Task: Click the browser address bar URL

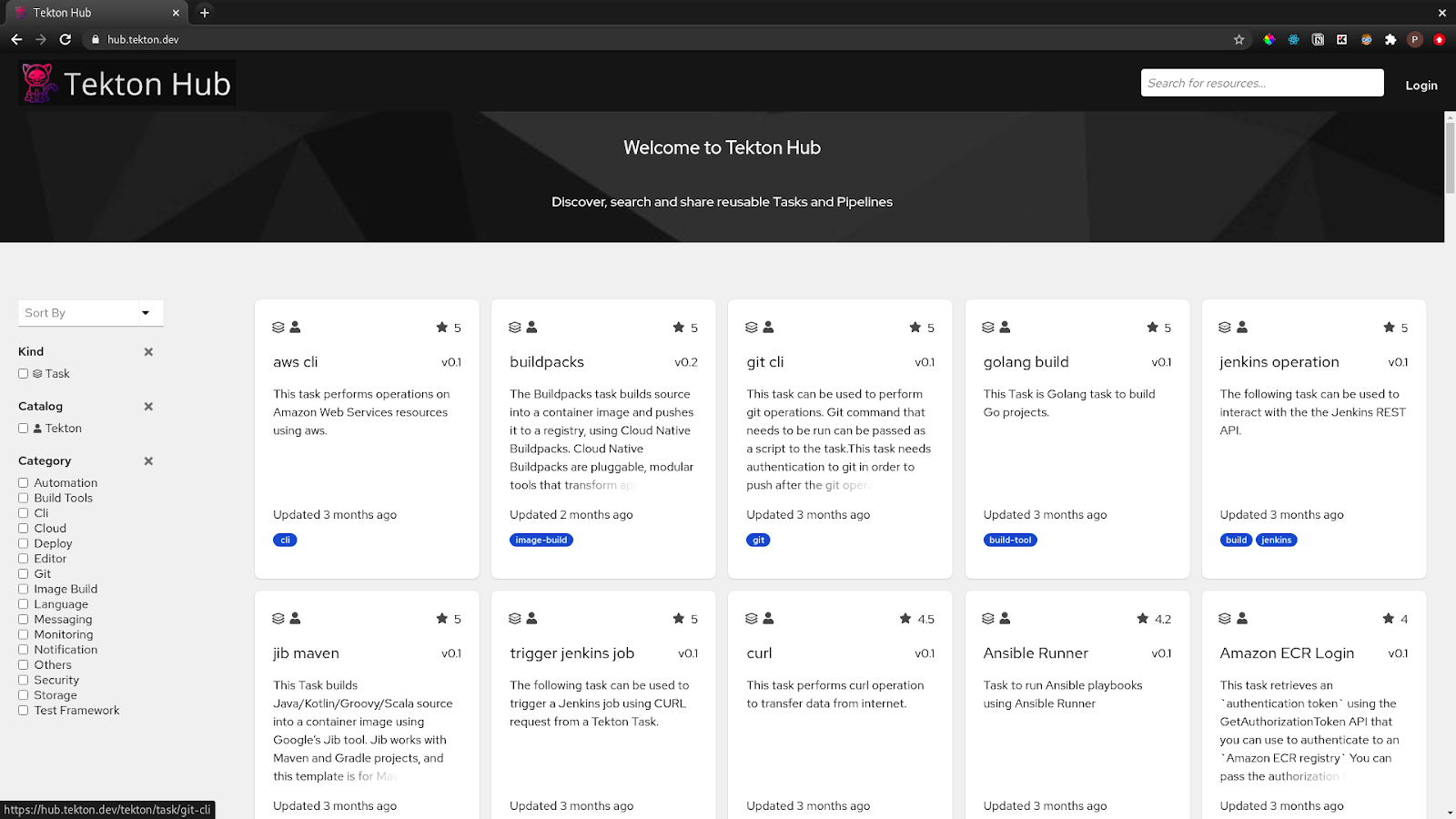Action: pos(143,39)
